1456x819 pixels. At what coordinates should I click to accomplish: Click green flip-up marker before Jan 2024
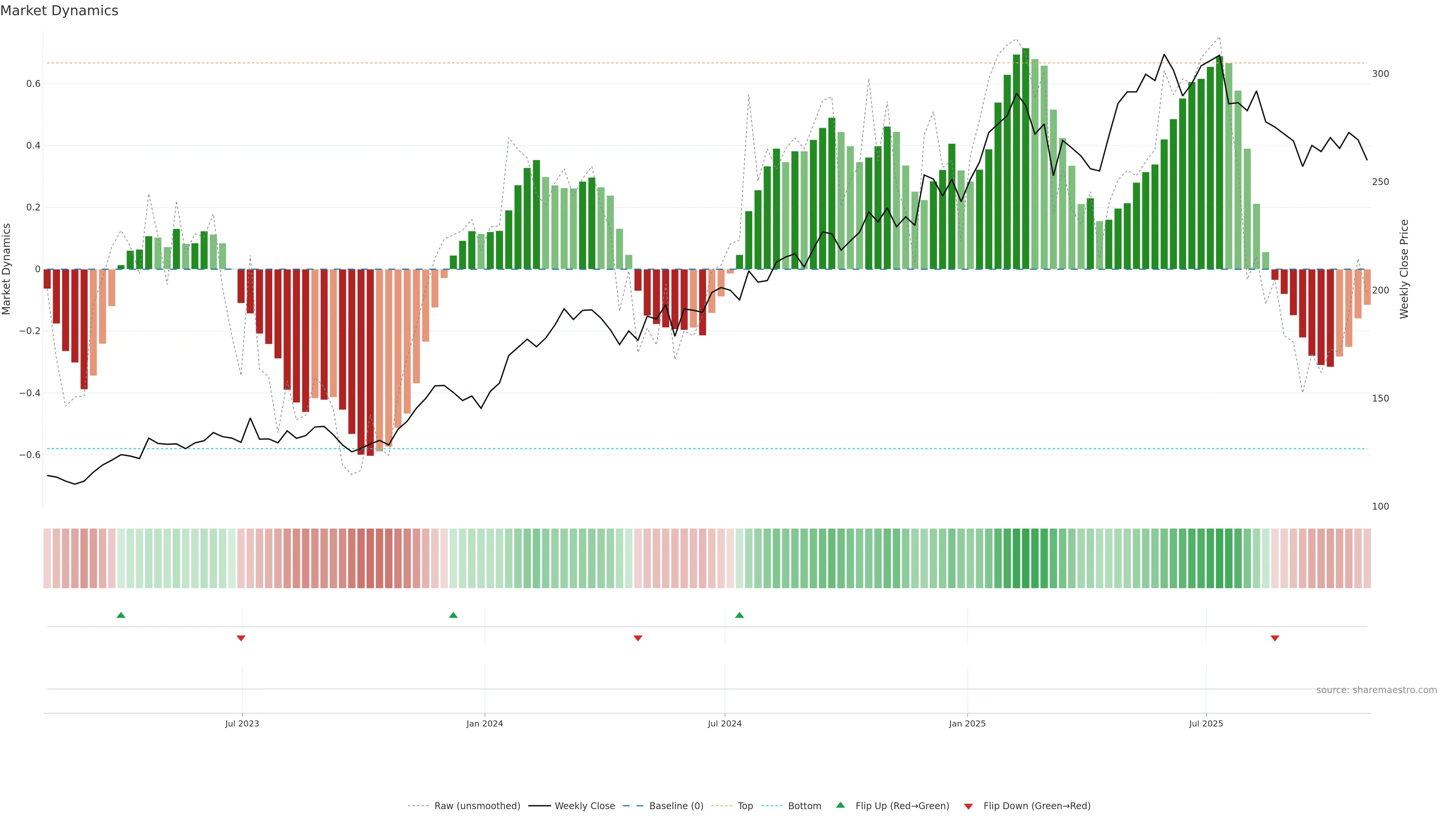[x=453, y=615]
